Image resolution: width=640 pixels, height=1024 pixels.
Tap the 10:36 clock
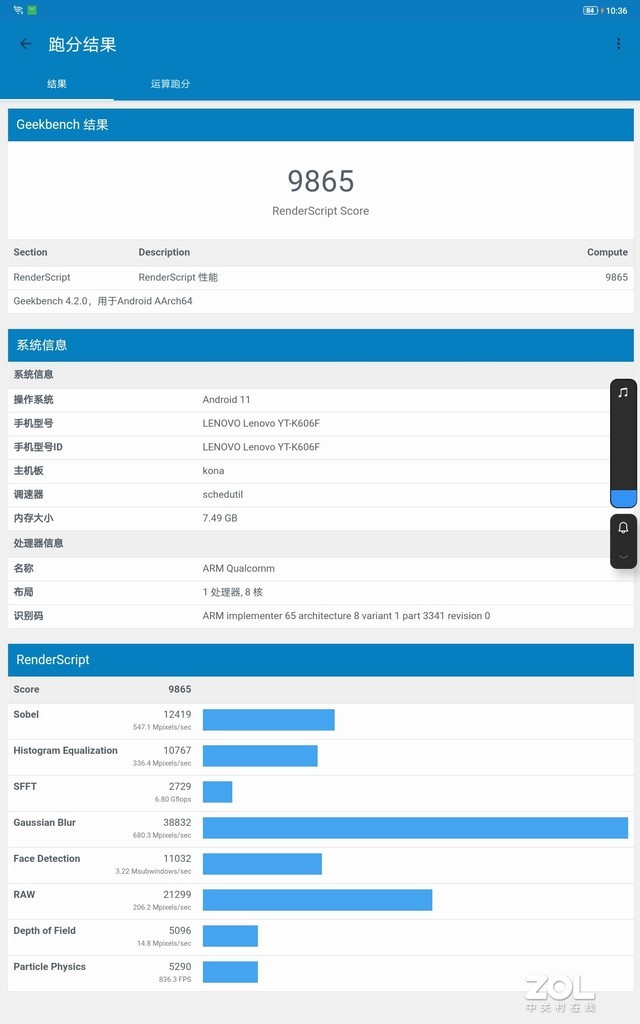pyautogui.click(x=616, y=10)
